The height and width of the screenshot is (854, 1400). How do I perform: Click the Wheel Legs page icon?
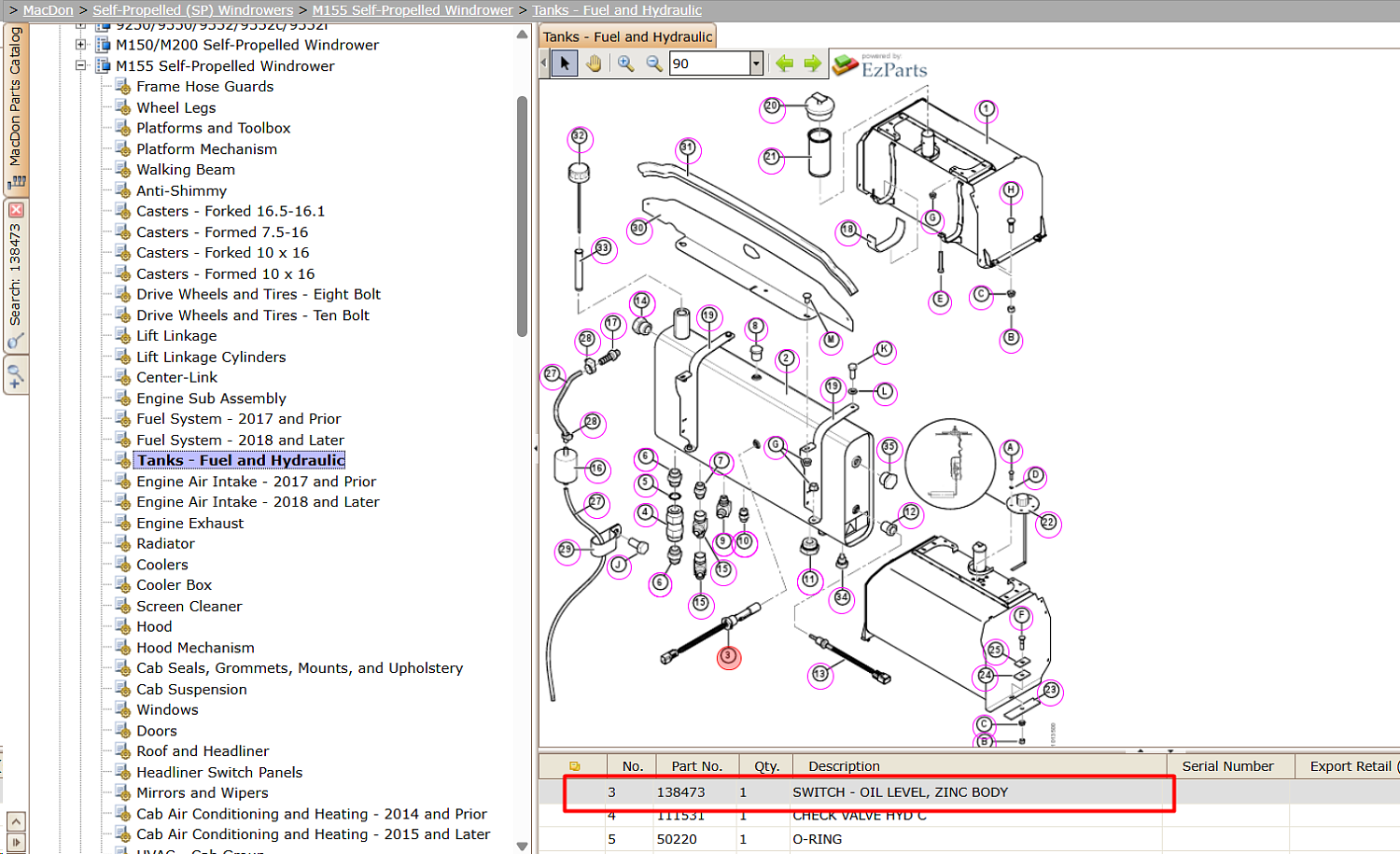(122, 107)
